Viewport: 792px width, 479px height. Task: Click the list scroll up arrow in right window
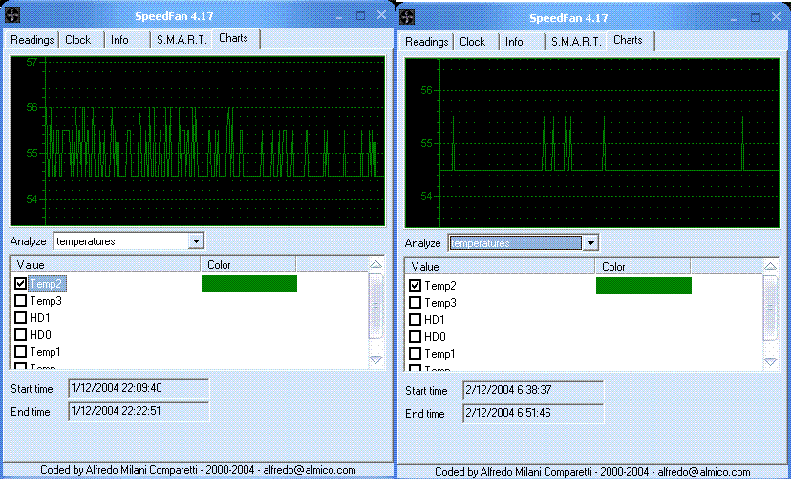click(770, 267)
